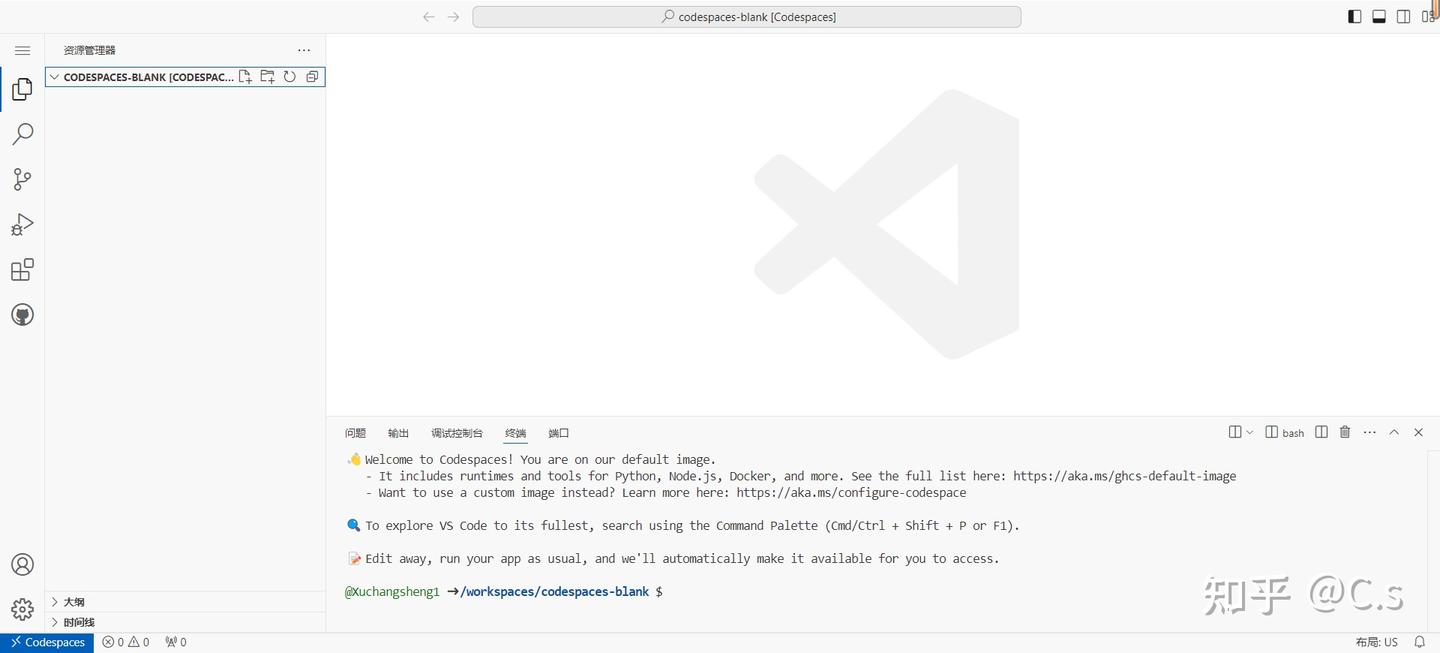The width and height of the screenshot is (1440, 653).
Task: Kill the active terminal with trash icon
Action: tap(1344, 431)
